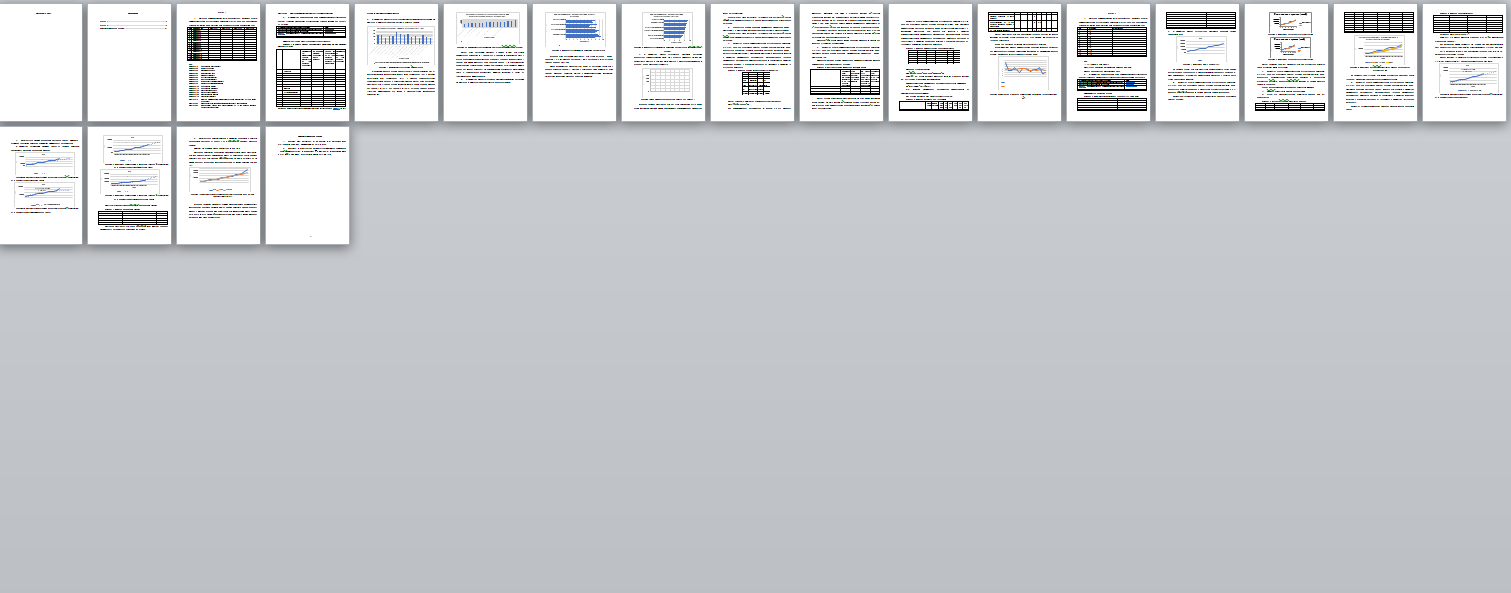Open page 15 with two small stacked charts
Screen dimensions: 1511x593
coord(1287,63)
